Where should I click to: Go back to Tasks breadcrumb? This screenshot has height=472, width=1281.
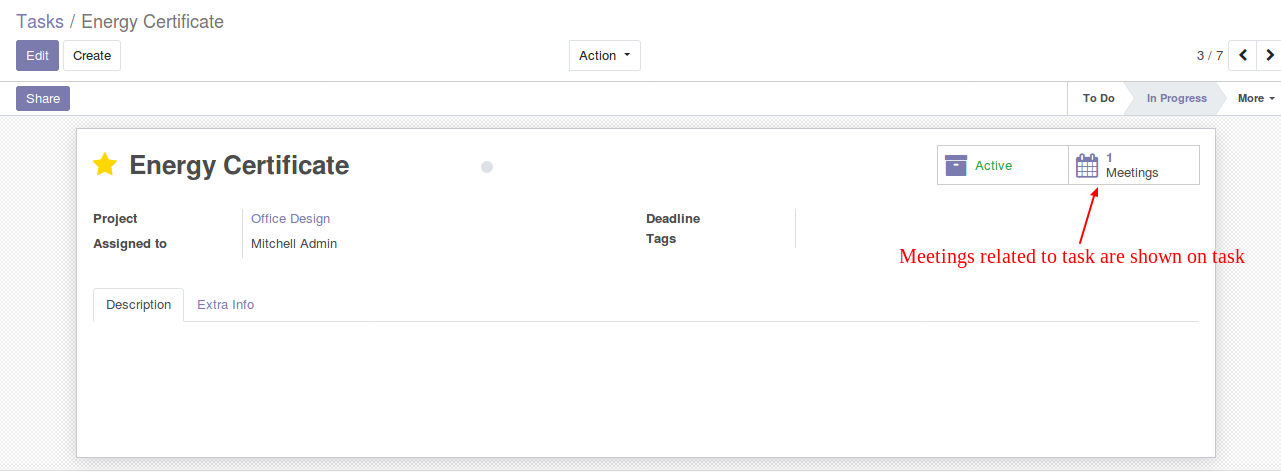(x=40, y=22)
